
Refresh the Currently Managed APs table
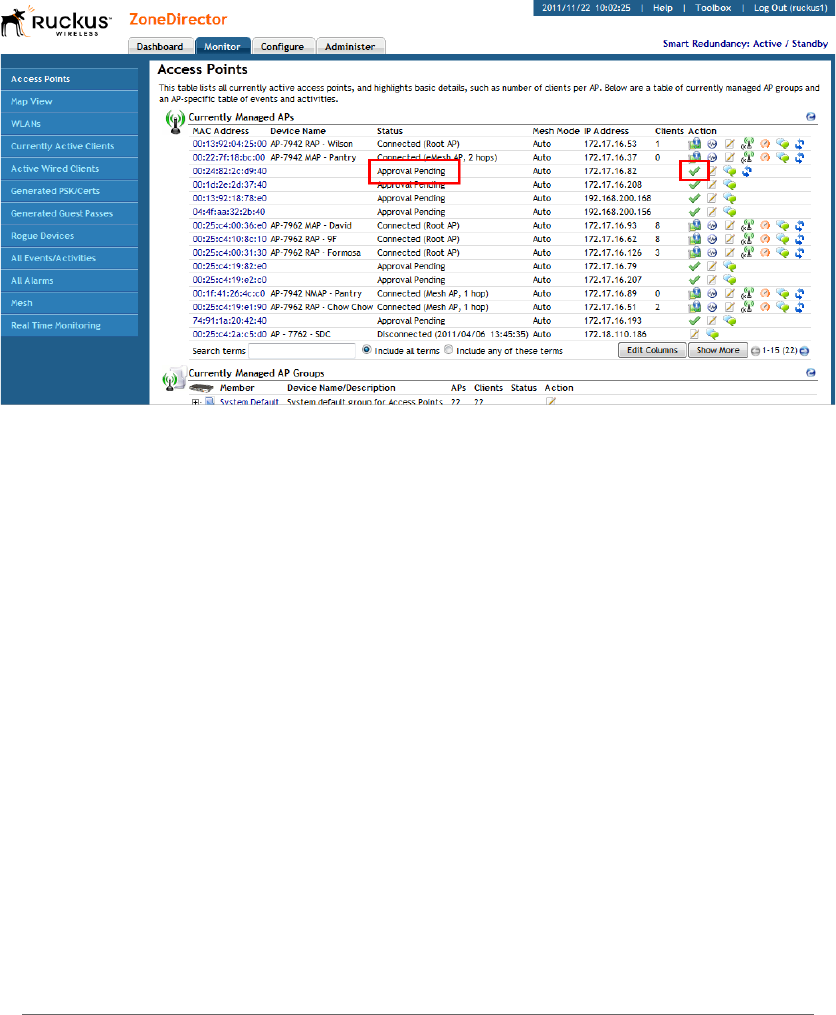point(810,117)
